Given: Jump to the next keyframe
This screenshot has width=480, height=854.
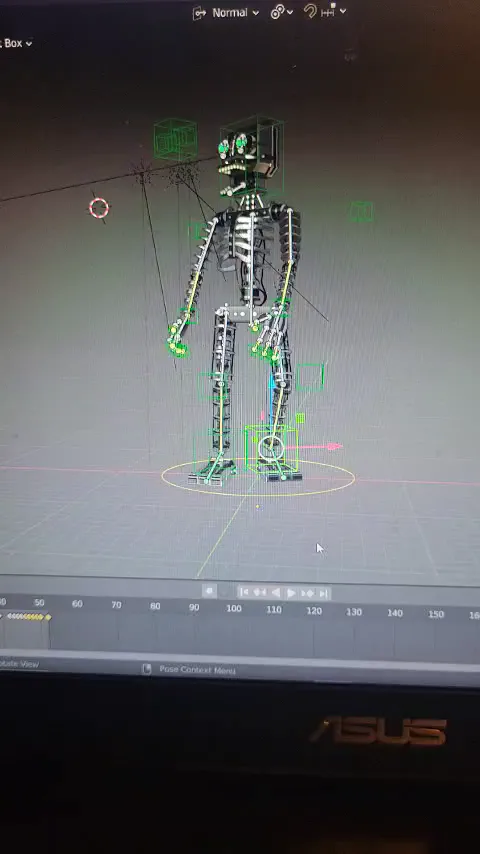Looking at the screenshot, I should coord(307,593).
